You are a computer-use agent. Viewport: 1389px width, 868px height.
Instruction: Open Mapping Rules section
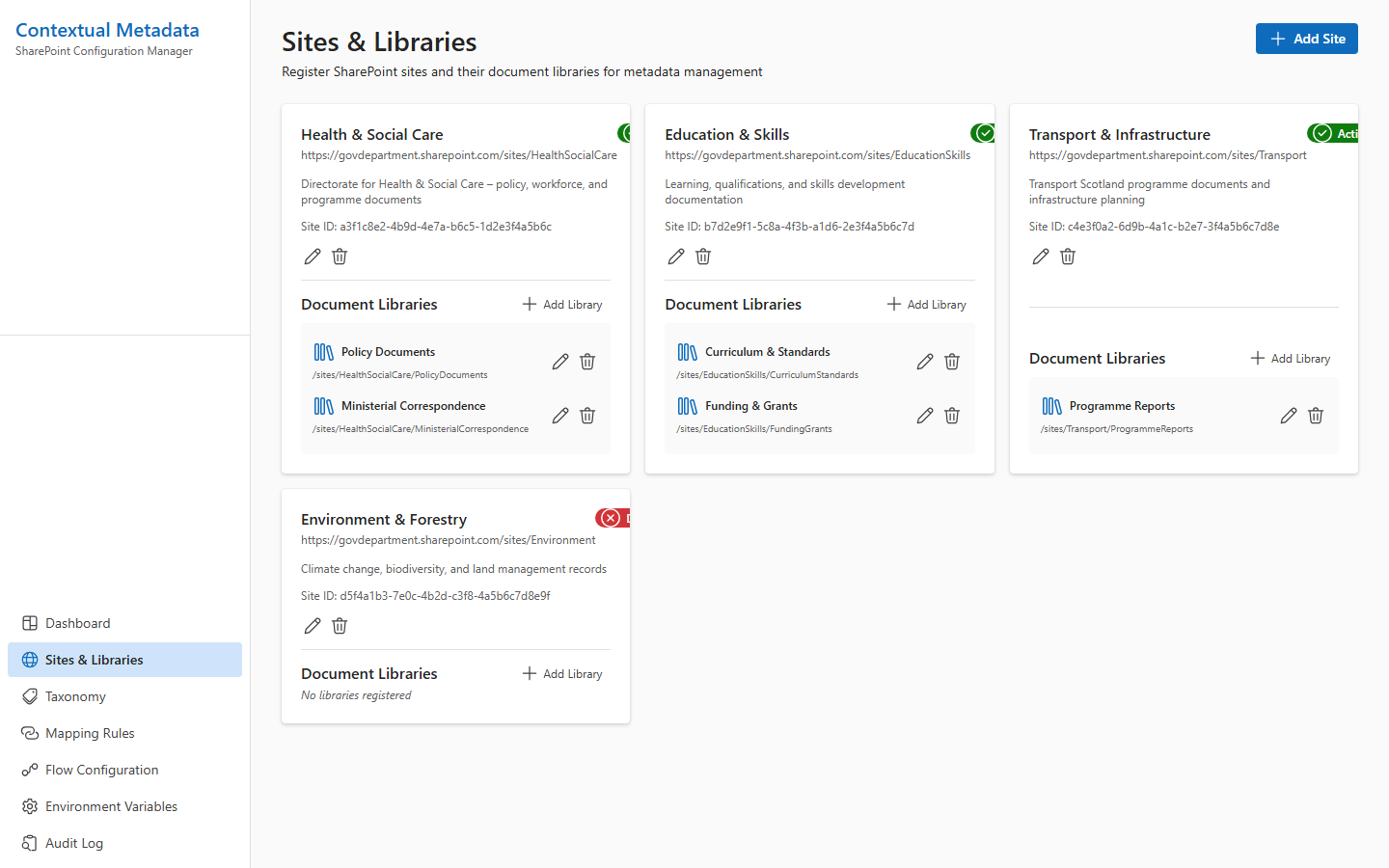(x=90, y=733)
